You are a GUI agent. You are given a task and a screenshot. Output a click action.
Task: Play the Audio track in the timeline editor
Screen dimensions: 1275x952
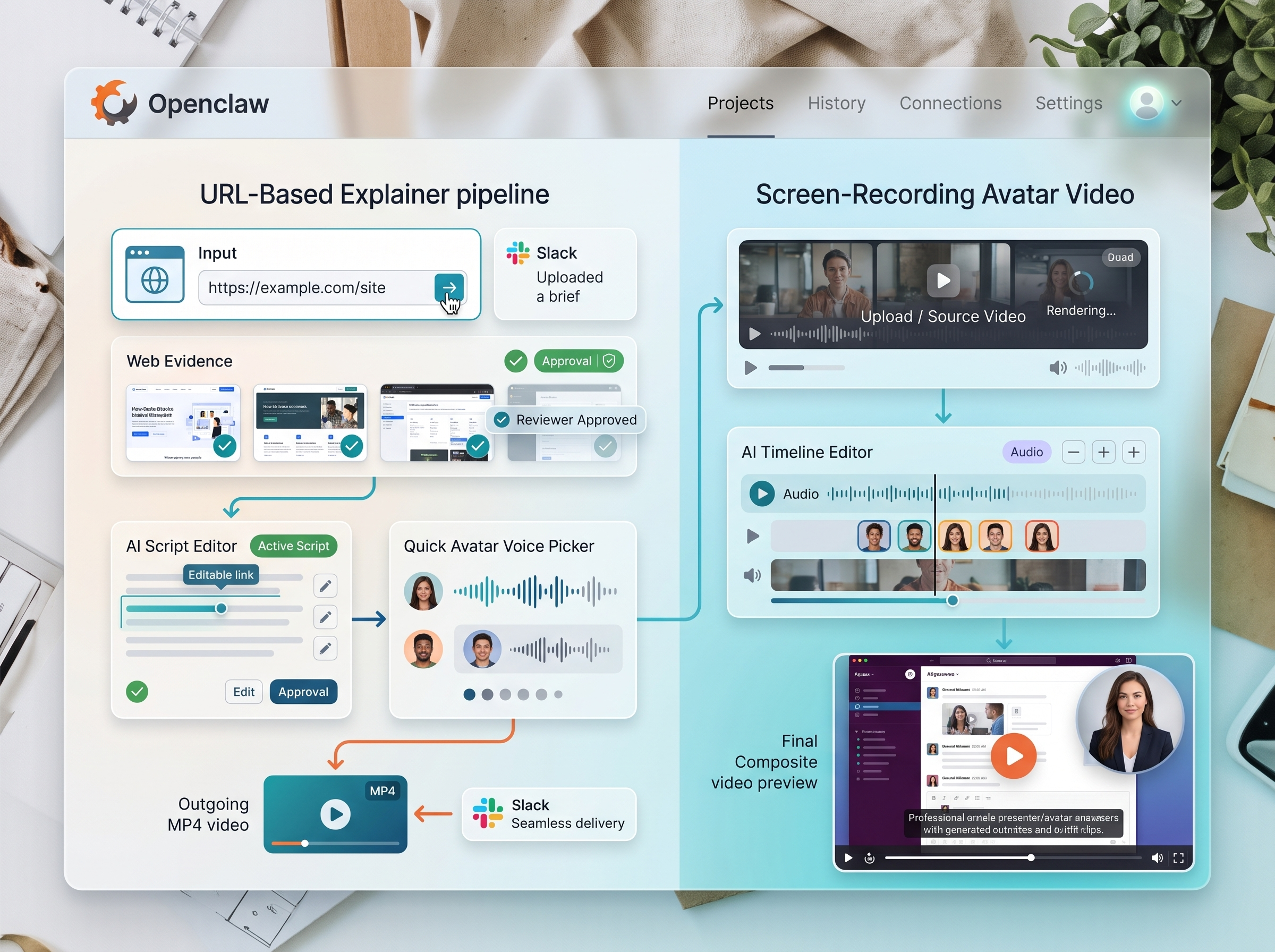762,494
